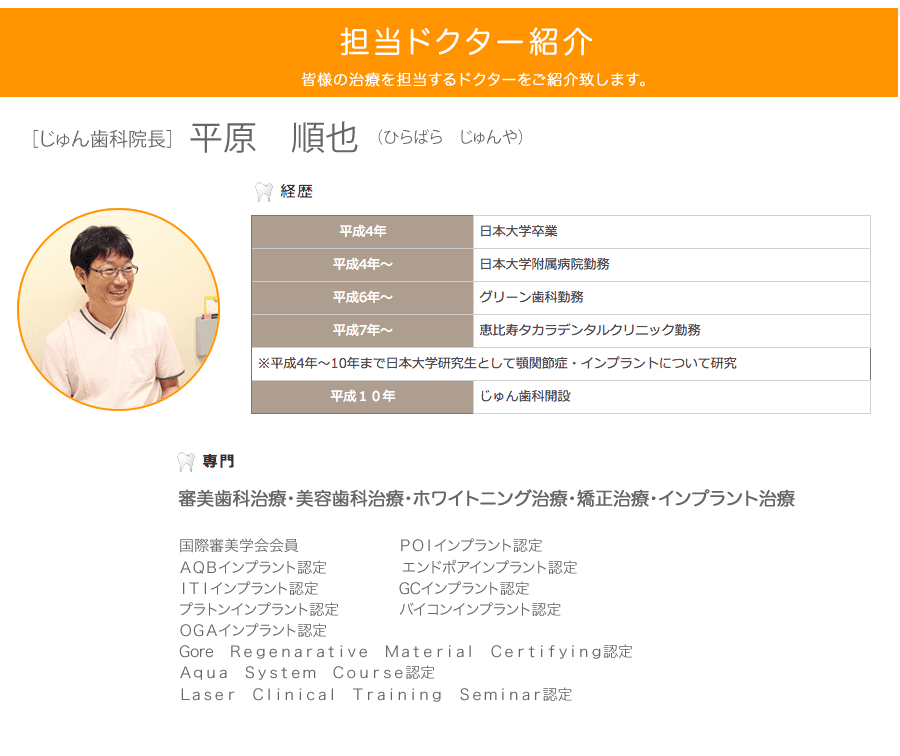
Task: Click the tooth icon beside 専門
Action: click(186, 462)
